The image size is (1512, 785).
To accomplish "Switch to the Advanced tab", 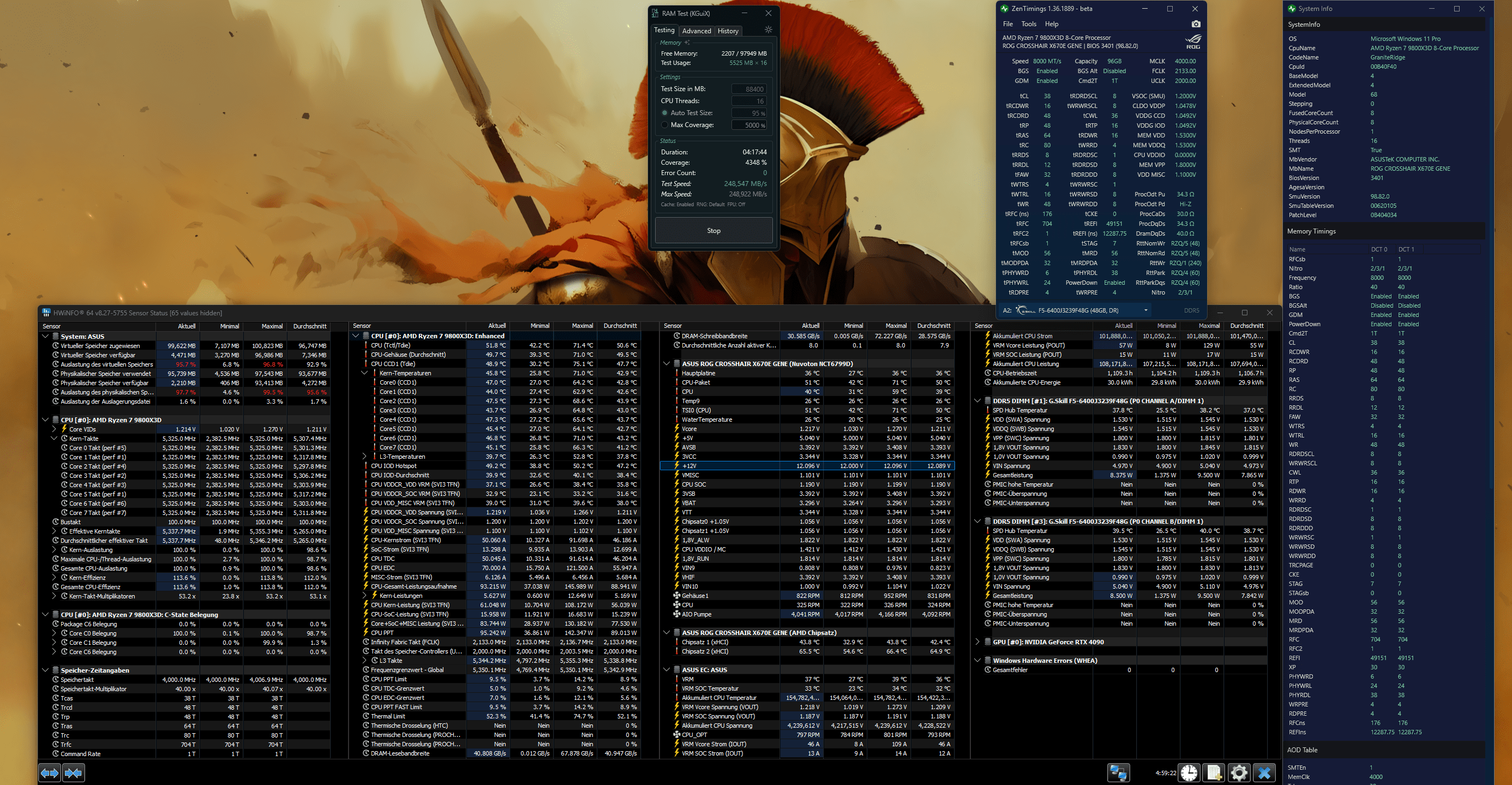I will (x=696, y=31).
